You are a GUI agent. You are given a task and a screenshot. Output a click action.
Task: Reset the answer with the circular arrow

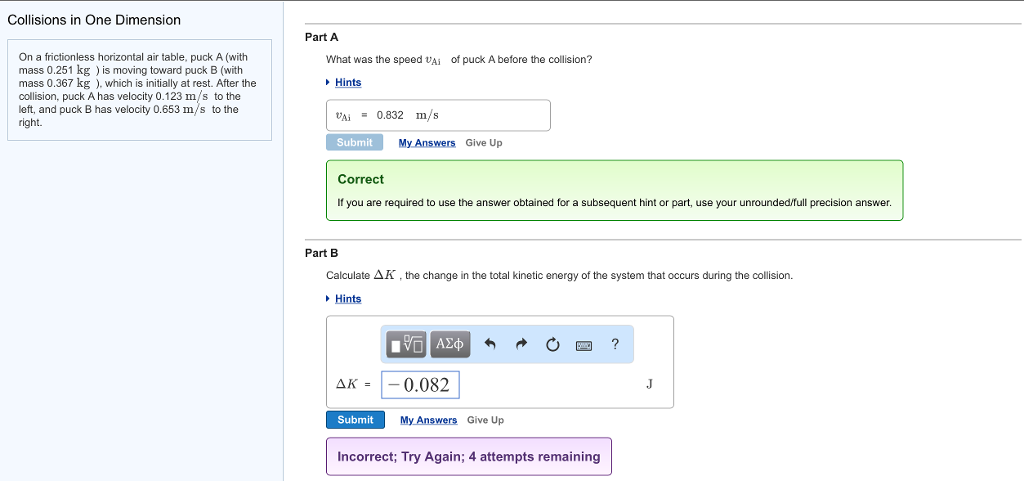click(x=552, y=345)
